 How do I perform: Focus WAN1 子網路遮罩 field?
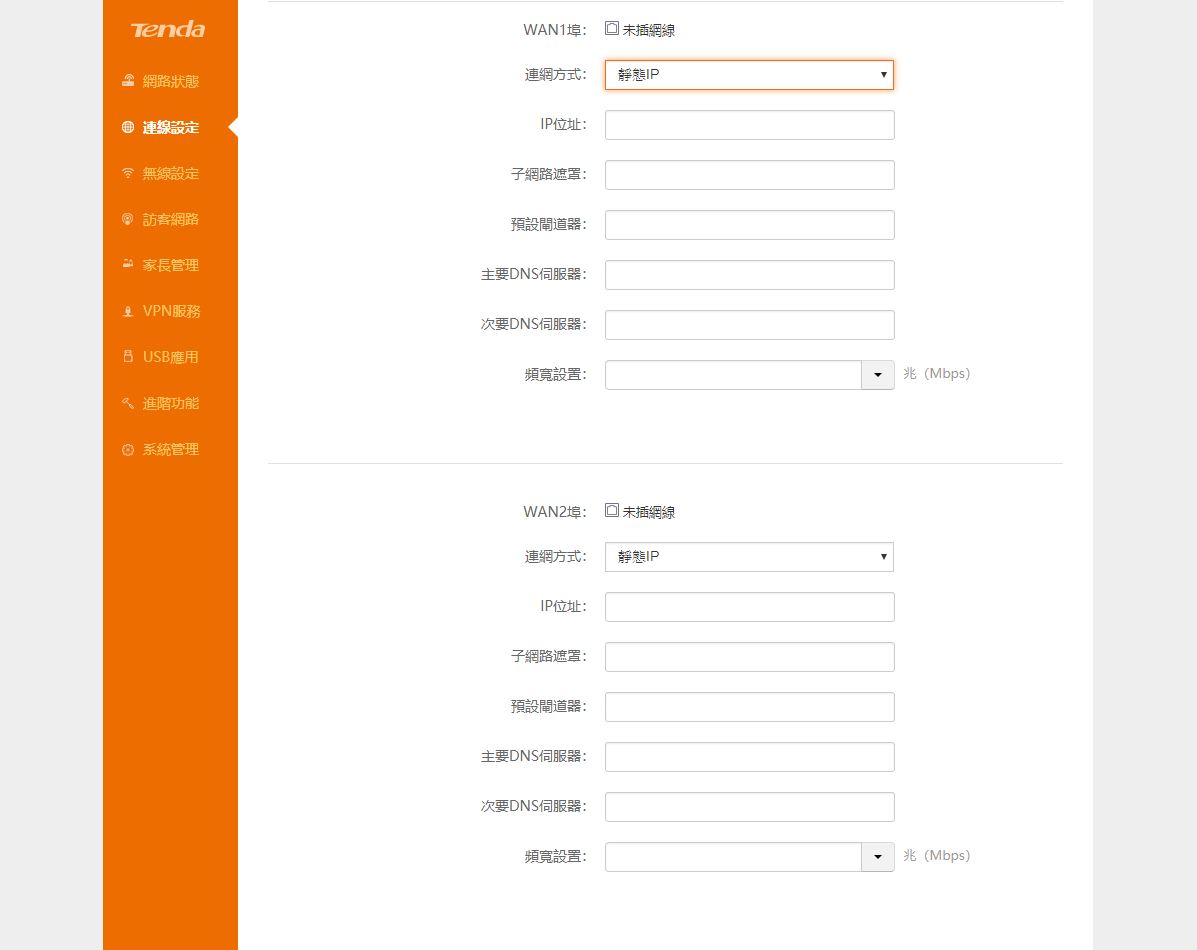(750, 175)
